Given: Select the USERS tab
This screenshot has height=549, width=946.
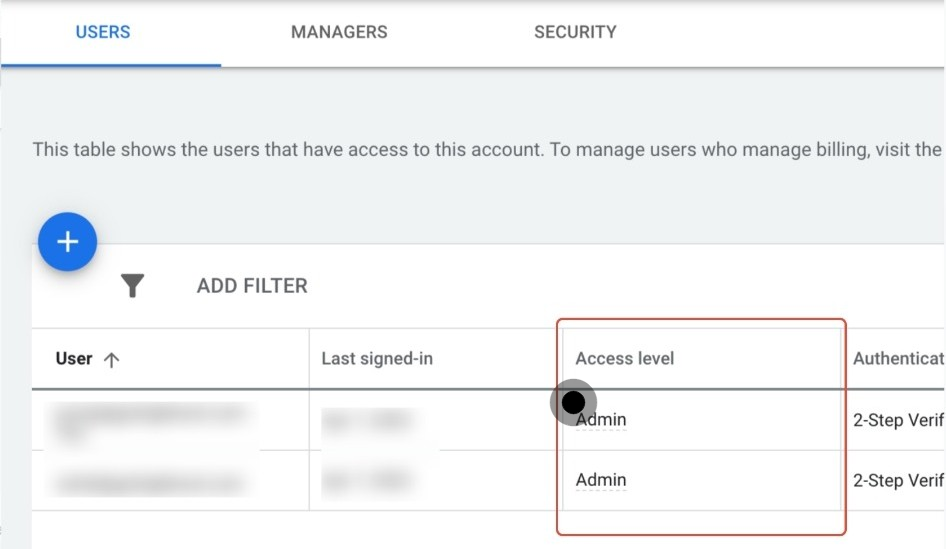Looking at the screenshot, I should click(x=103, y=32).
